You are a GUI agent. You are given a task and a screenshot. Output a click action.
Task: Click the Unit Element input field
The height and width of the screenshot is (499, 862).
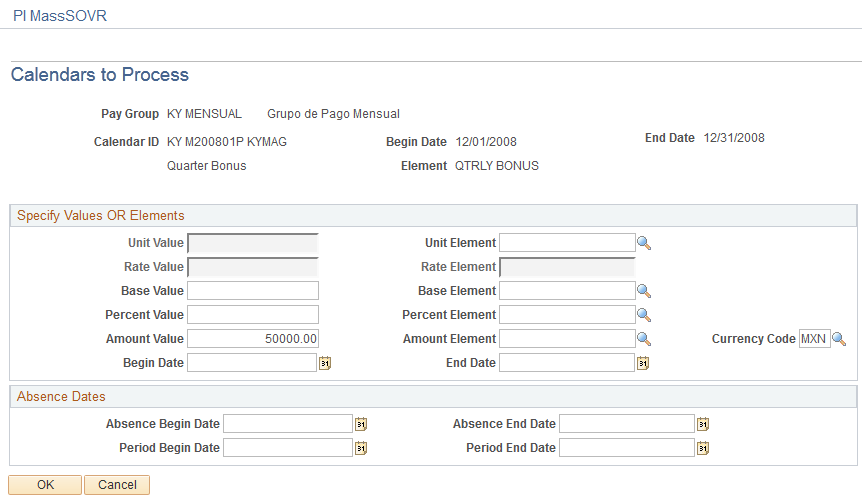[x=567, y=243]
